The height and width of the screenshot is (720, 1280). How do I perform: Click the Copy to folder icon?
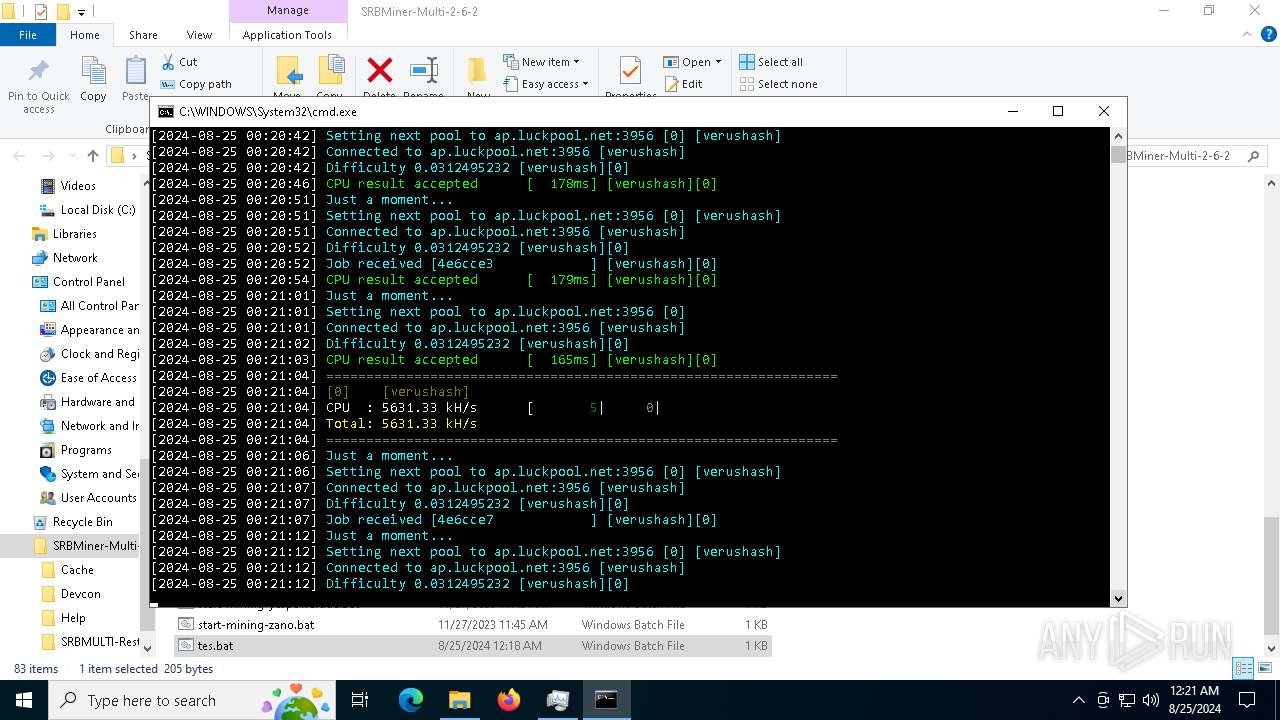(331, 72)
